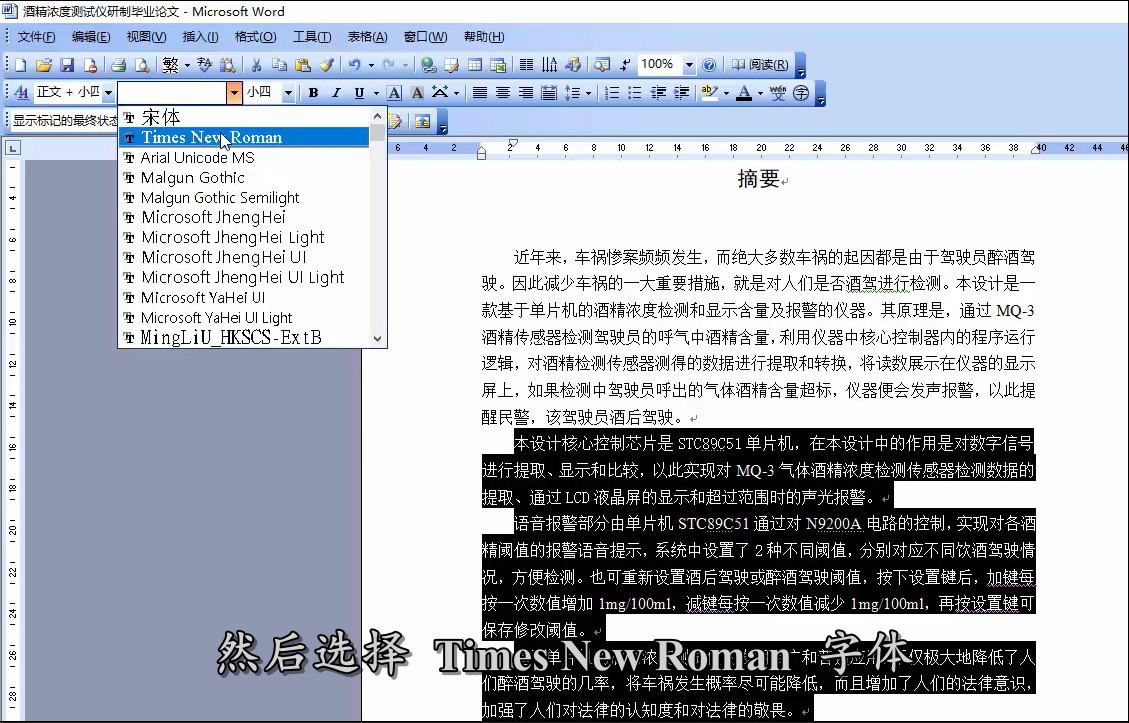Copy the selected text
This screenshot has width=1129, height=723.
coord(279,66)
